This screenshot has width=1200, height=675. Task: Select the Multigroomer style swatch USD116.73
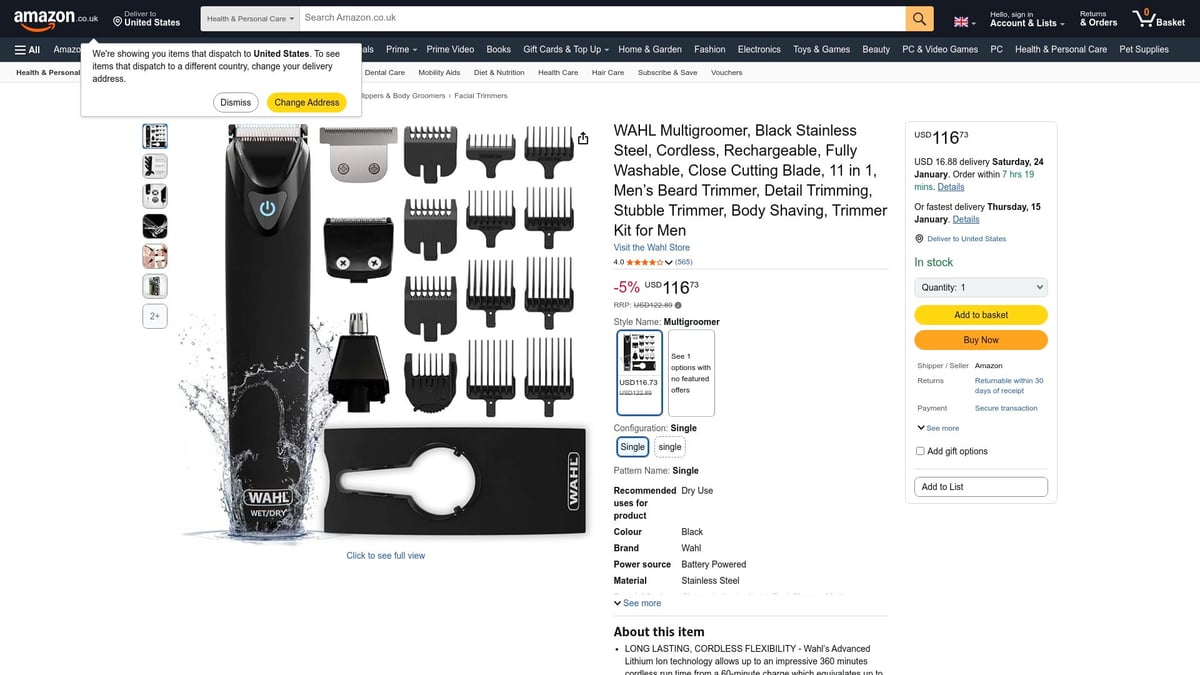[x=639, y=372]
